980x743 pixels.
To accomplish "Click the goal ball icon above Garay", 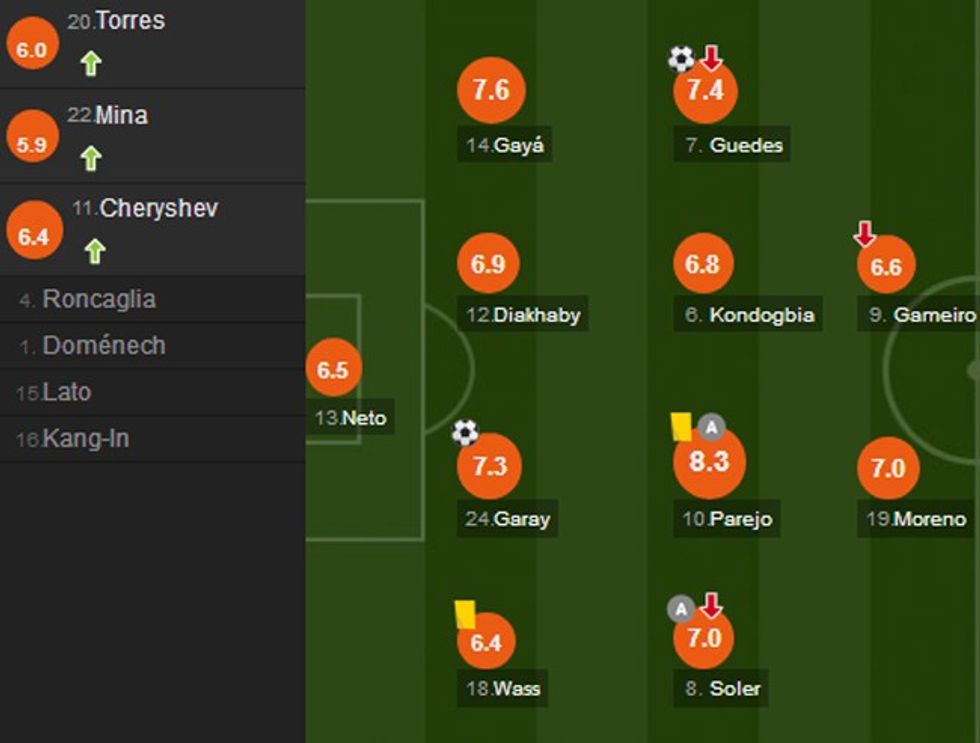I will [x=465, y=433].
